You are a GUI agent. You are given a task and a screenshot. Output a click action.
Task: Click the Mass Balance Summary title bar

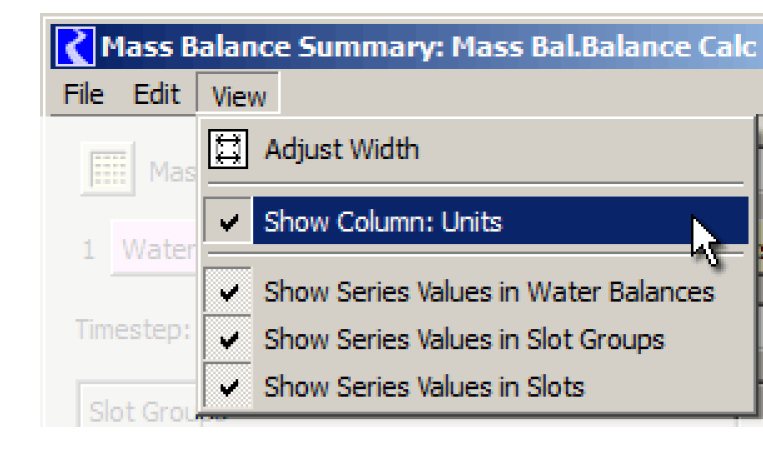click(x=430, y=47)
